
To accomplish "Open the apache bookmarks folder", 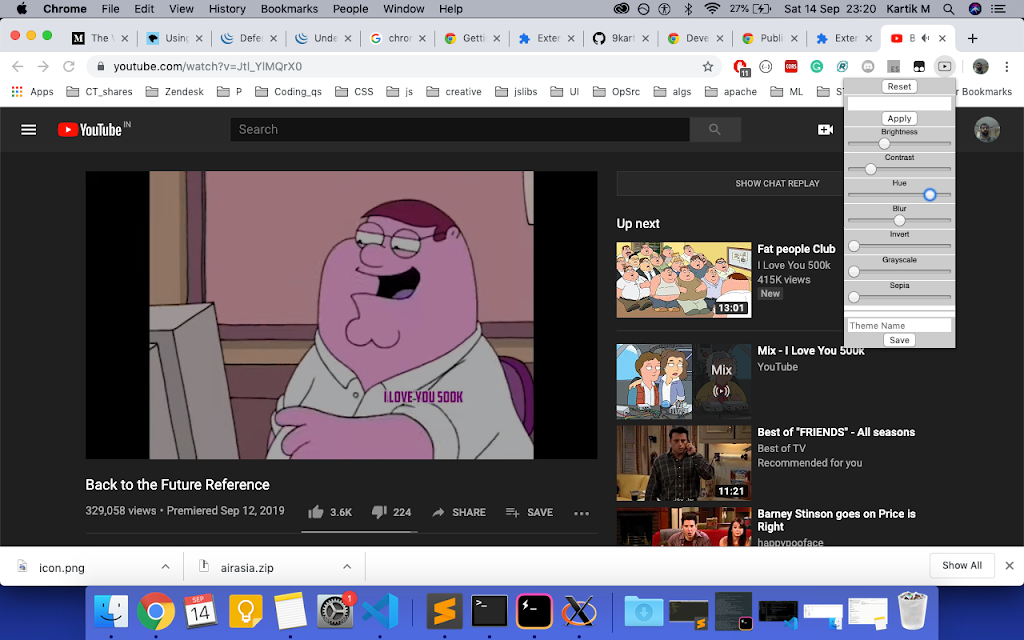I will [x=731, y=91].
